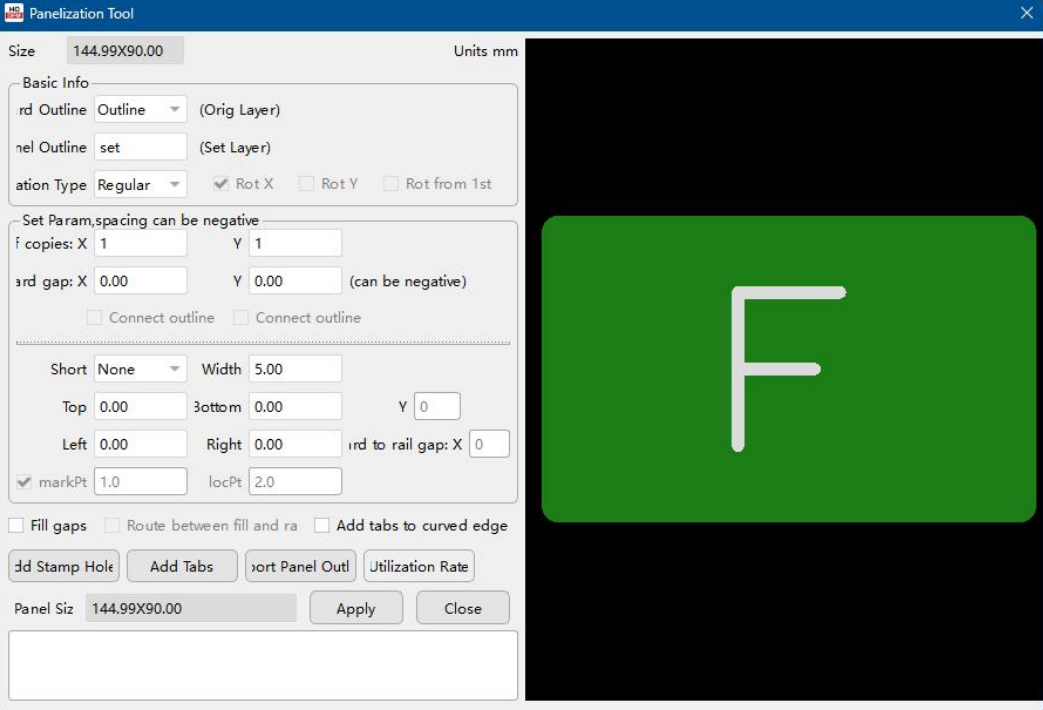Click the empty message text box at bottom
The width and height of the screenshot is (1043, 710).
pyautogui.click(x=263, y=665)
